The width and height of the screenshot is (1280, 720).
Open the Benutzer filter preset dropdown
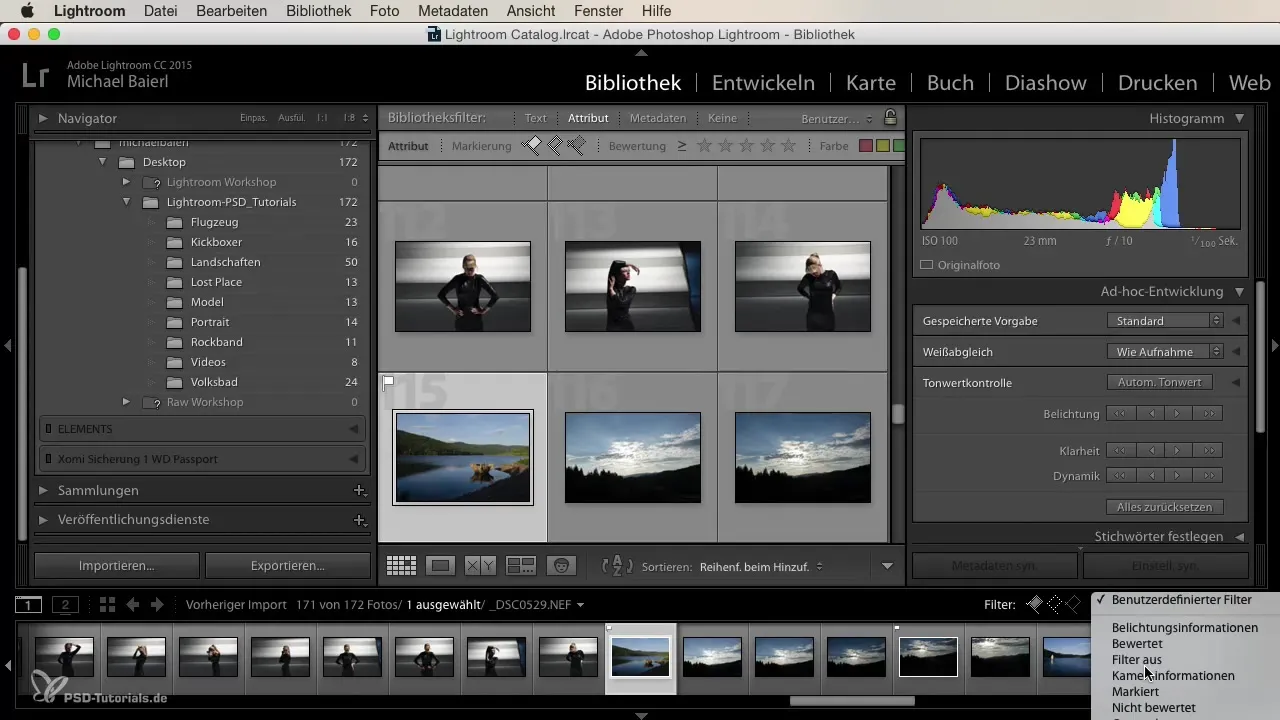[x=837, y=118]
